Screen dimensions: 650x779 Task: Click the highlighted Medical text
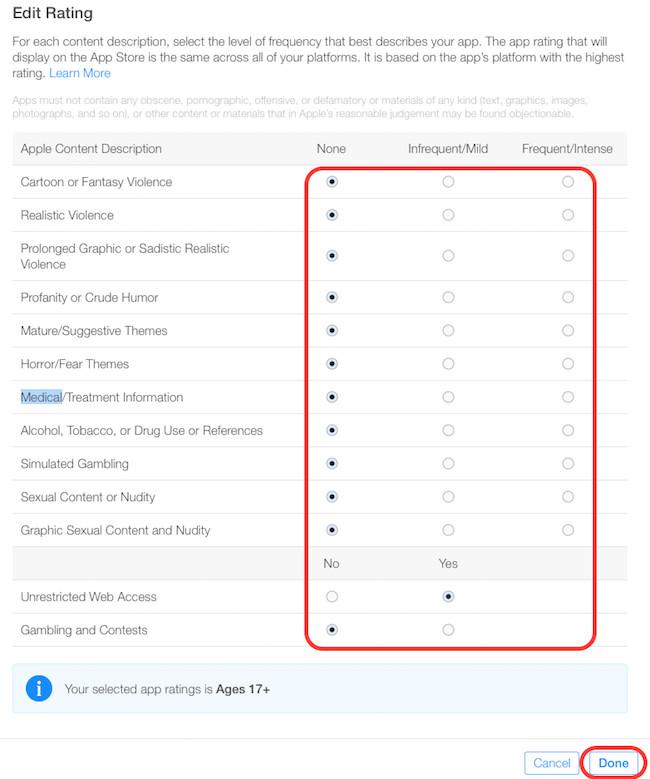pos(41,397)
